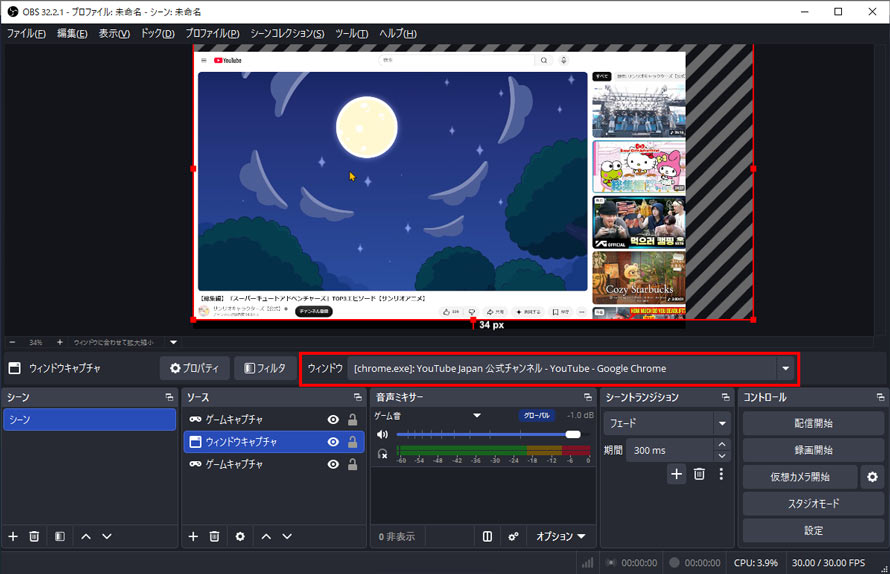
Task: Pop out the コントロール dock
Action: tap(880, 397)
